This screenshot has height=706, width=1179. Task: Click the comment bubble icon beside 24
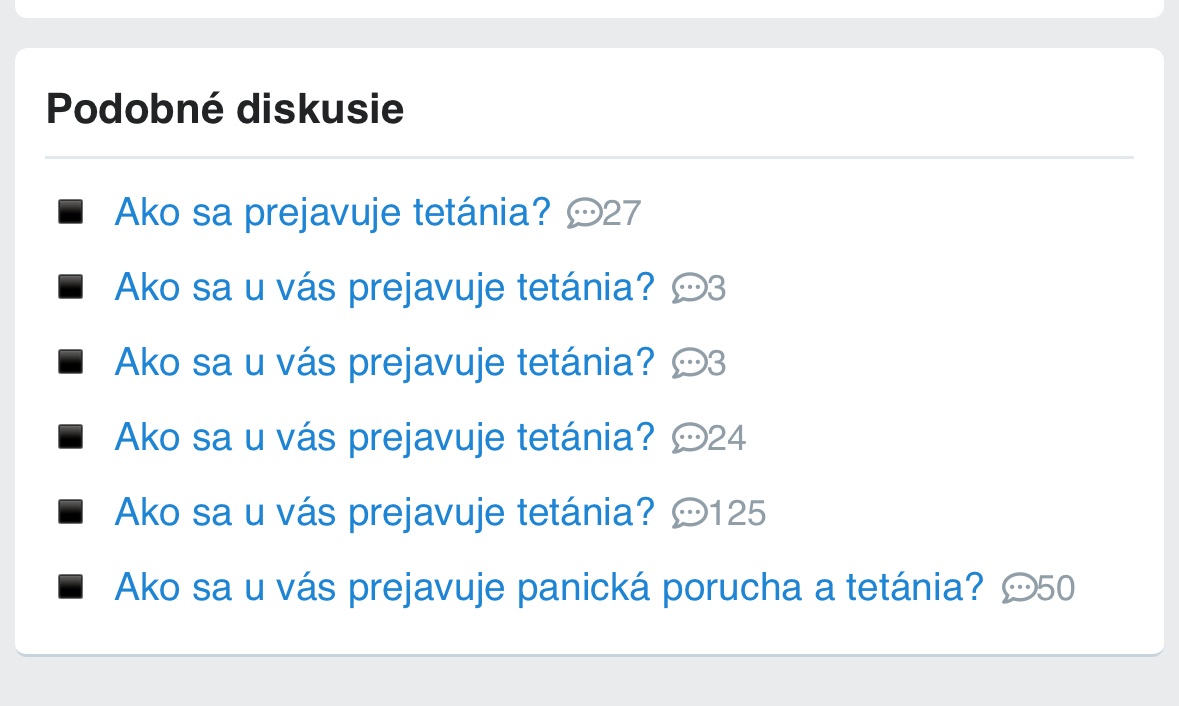pyautogui.click(x=689, y=438)
